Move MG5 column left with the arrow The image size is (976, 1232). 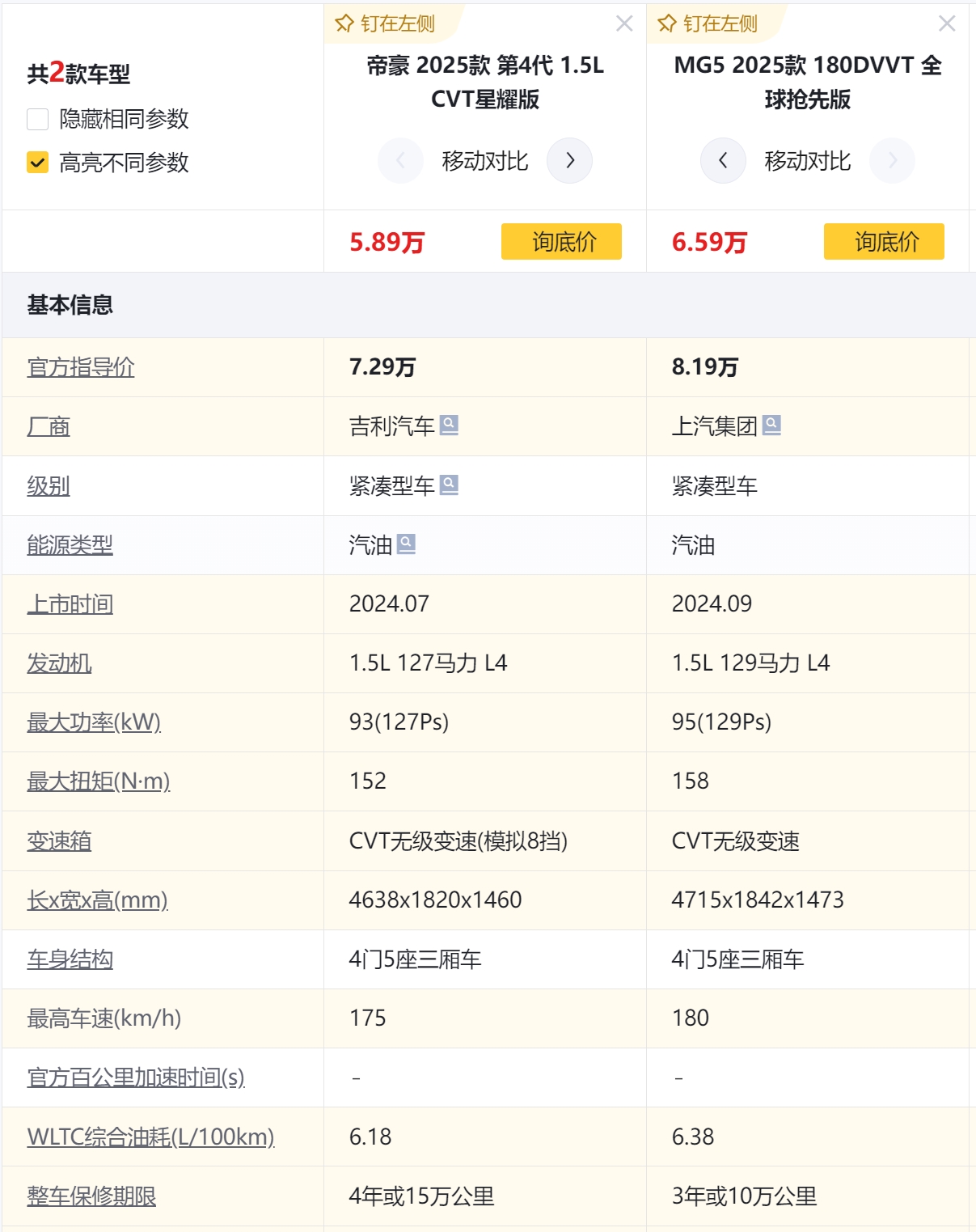click(723, 160)
